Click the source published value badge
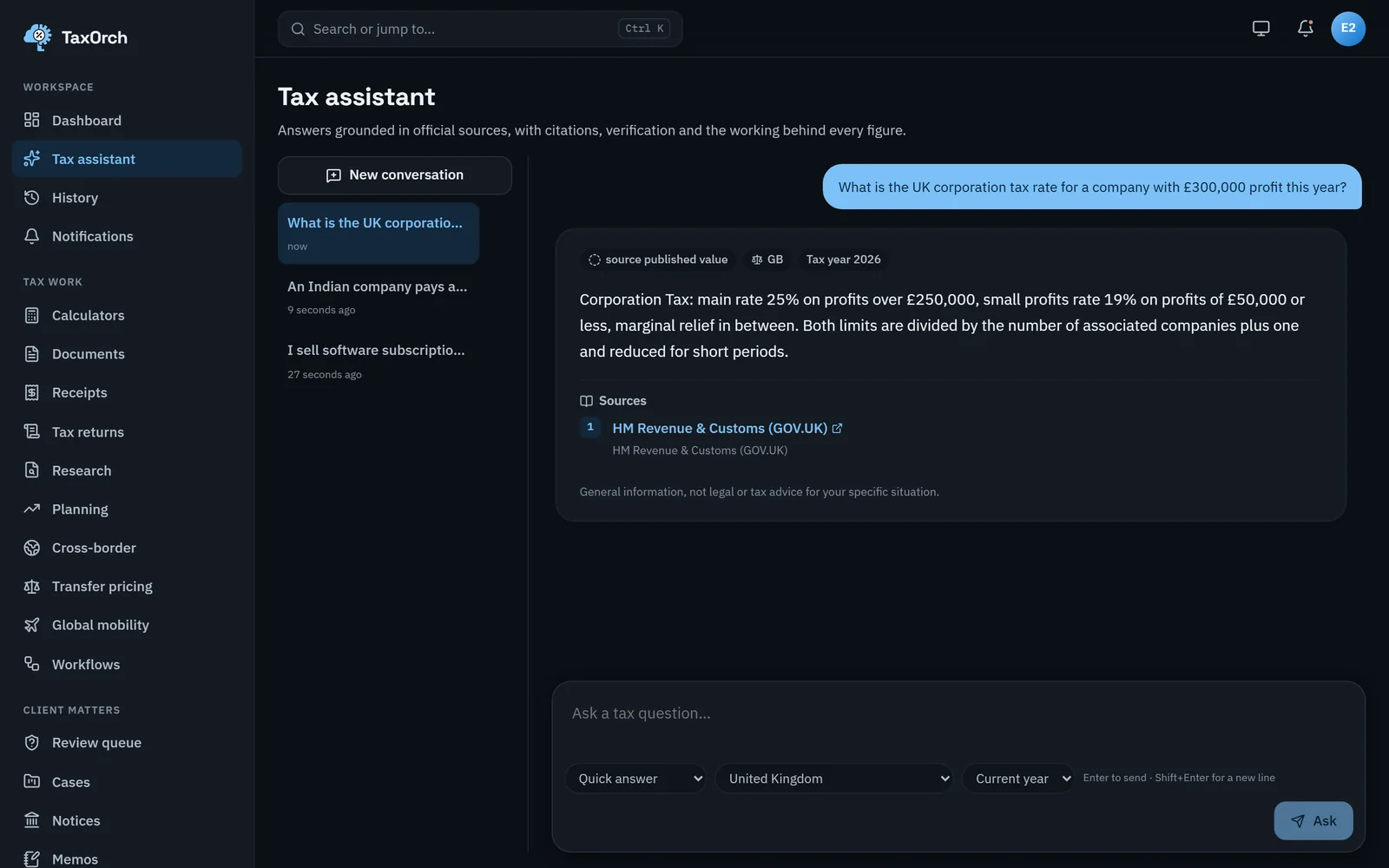Screen dimensions: 1389x868 (x=658, y=260)
